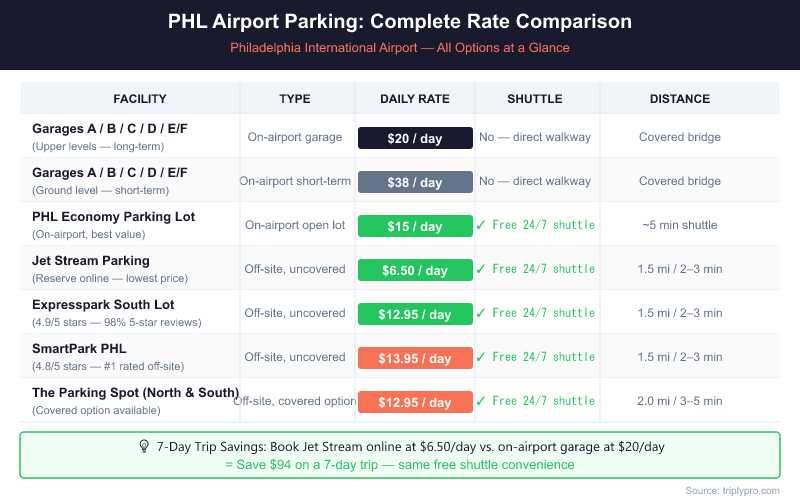Click the Save $94 on 7-day trip text
Screen dimensions: 800x500
[399, 465]
